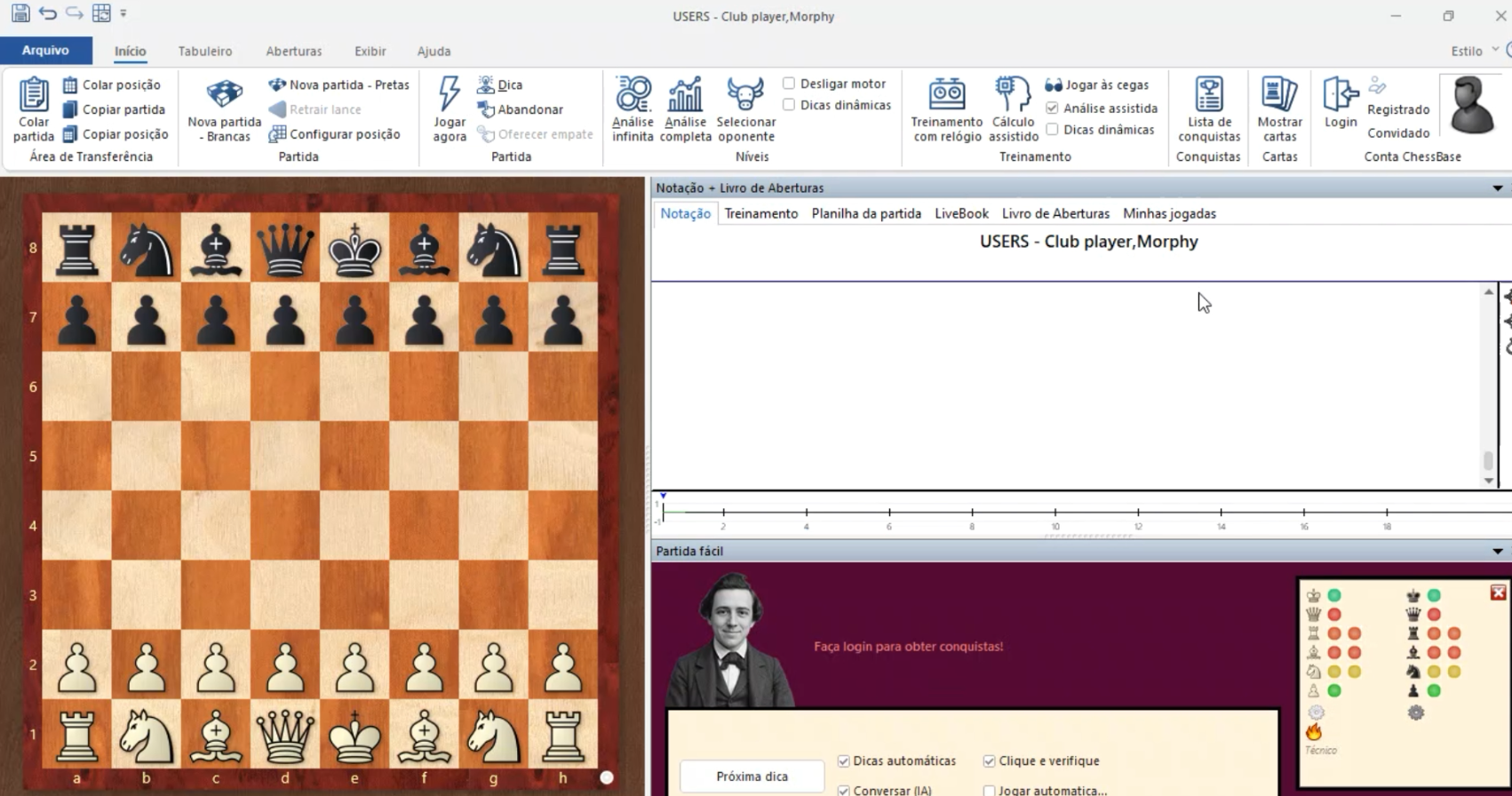Expand the Partida fácil panel menu
This screenshot has height=796, width=1512.
[1498, 552]
